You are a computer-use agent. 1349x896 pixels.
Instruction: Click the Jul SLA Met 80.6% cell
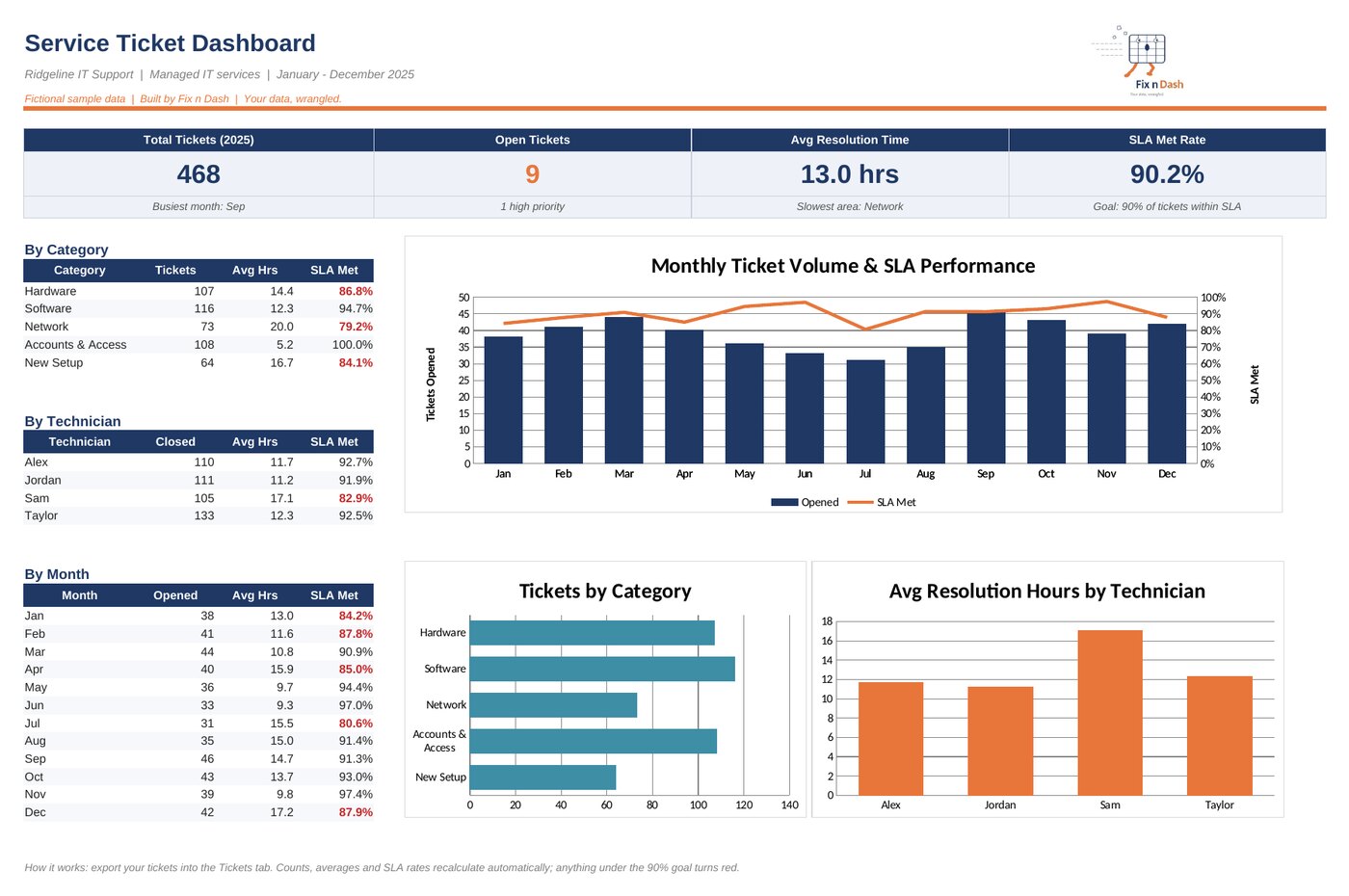point(355,724)
